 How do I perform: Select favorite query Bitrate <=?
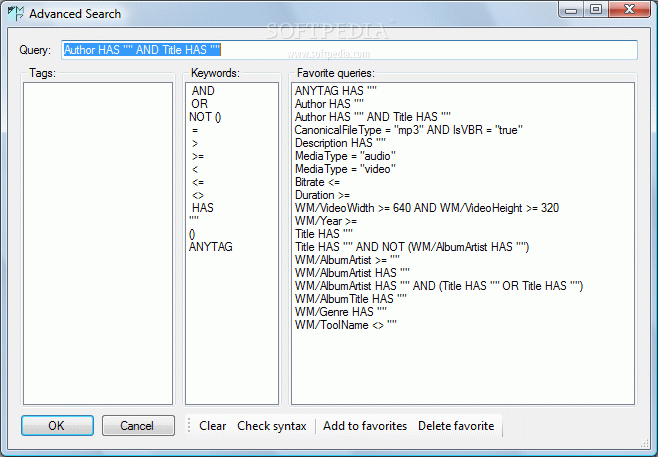pos(317,182)
